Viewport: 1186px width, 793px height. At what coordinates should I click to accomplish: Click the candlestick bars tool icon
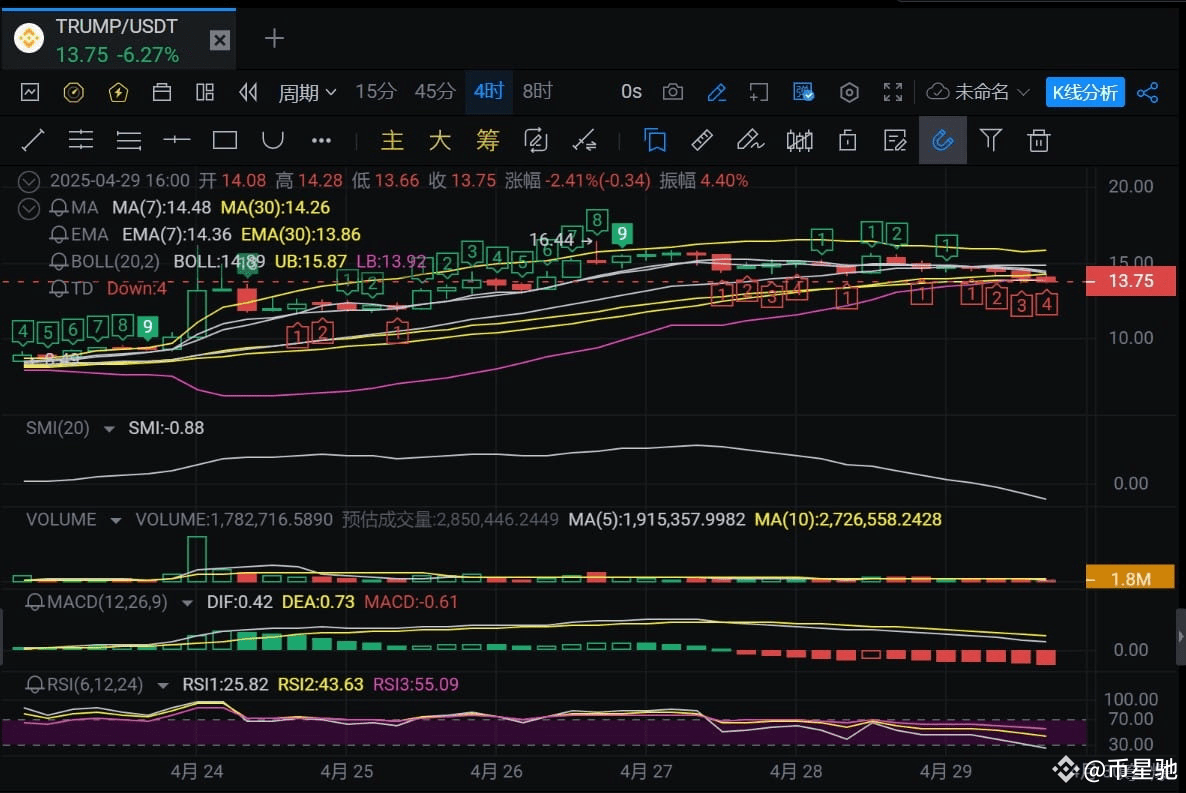pos(799,140)
